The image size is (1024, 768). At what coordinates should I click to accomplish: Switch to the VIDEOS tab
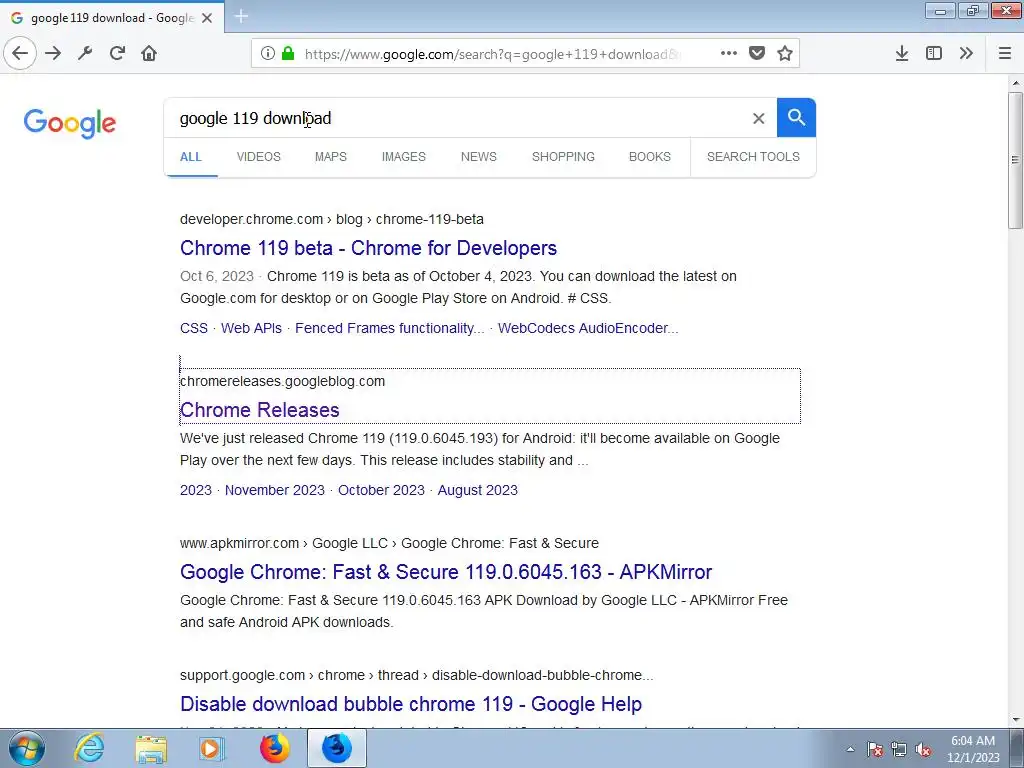click(259, 157)
